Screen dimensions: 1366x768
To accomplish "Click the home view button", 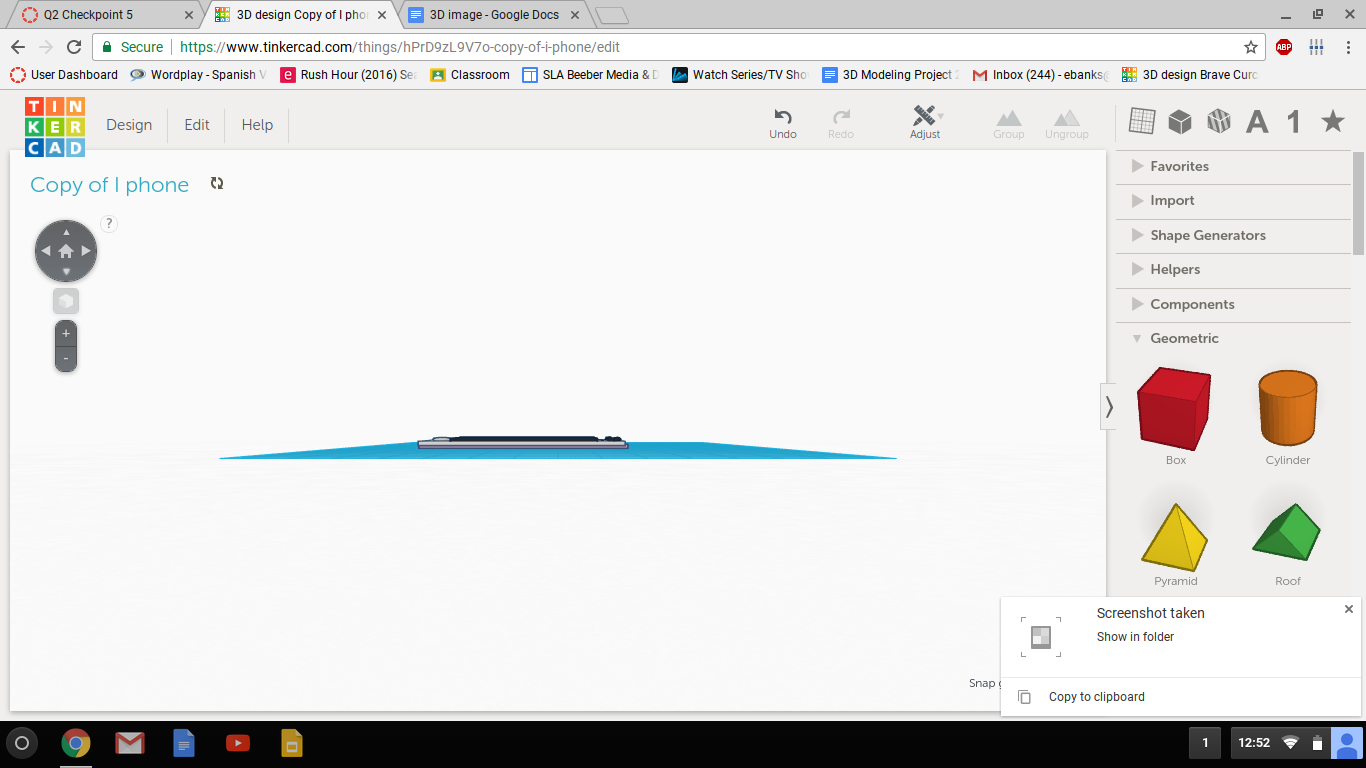I will [x=66, y=251].
